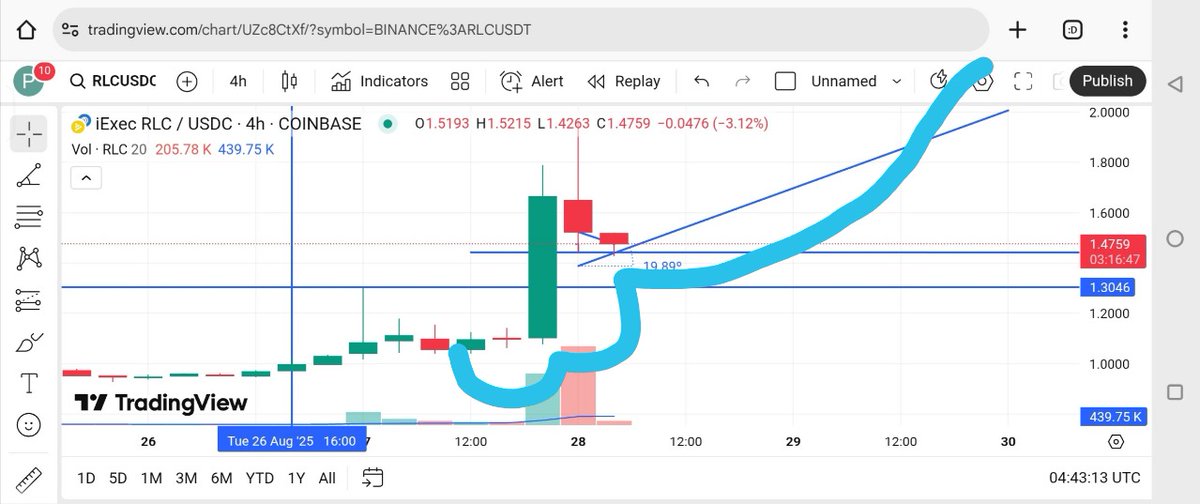Viewport: 1200px width, 504px height.
Task: Create an Alert
Action: [532, 81]
